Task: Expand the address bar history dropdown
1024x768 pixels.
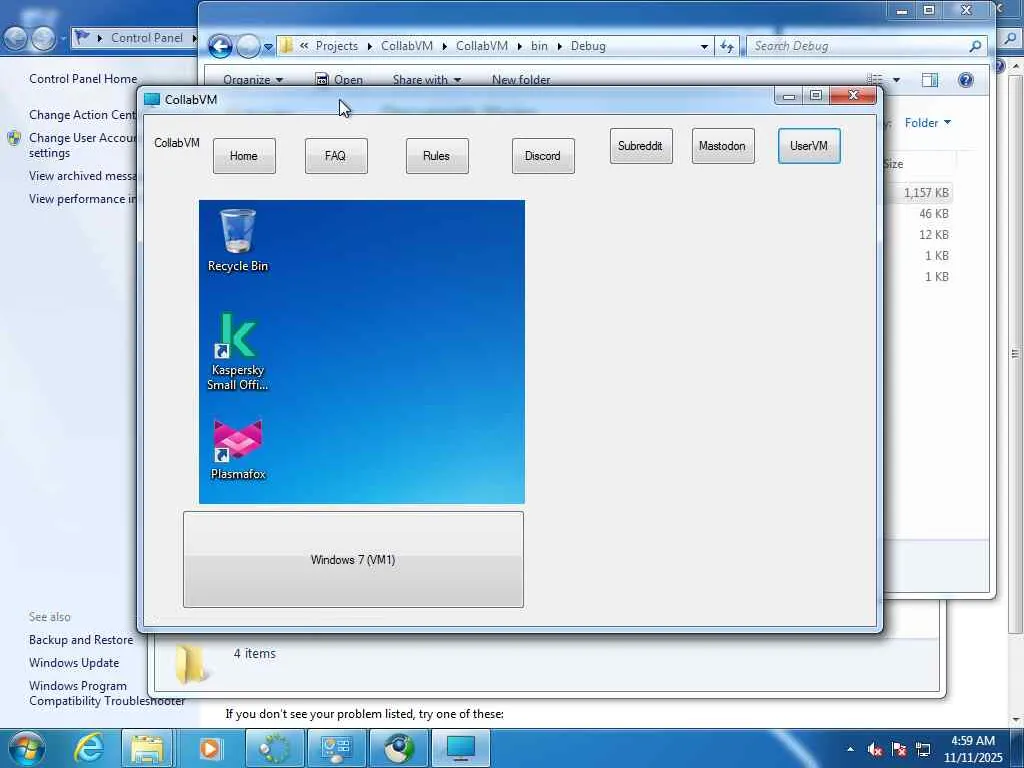Action: [704, 46]
